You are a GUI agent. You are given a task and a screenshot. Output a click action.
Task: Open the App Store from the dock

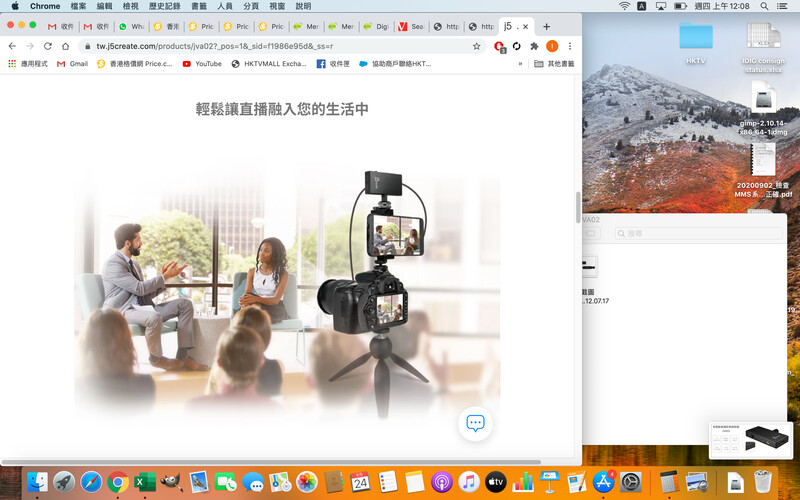pos(603,482)
